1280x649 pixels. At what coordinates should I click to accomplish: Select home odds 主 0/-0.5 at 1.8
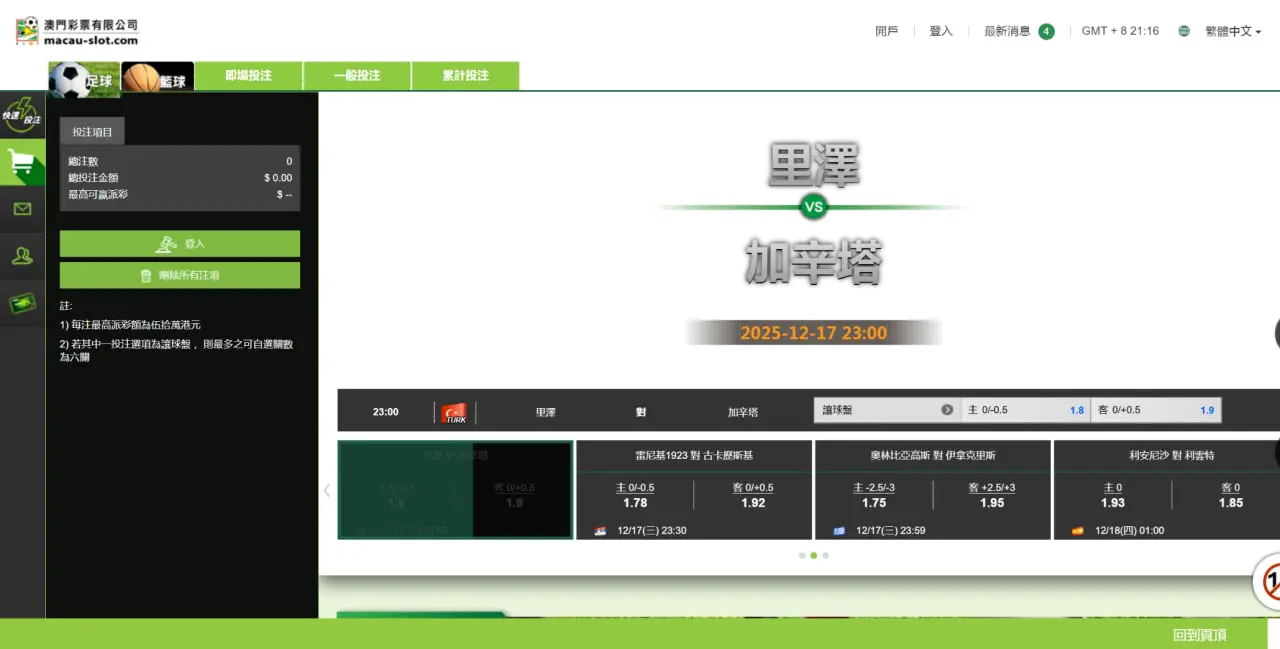(x=1026, y=410)
